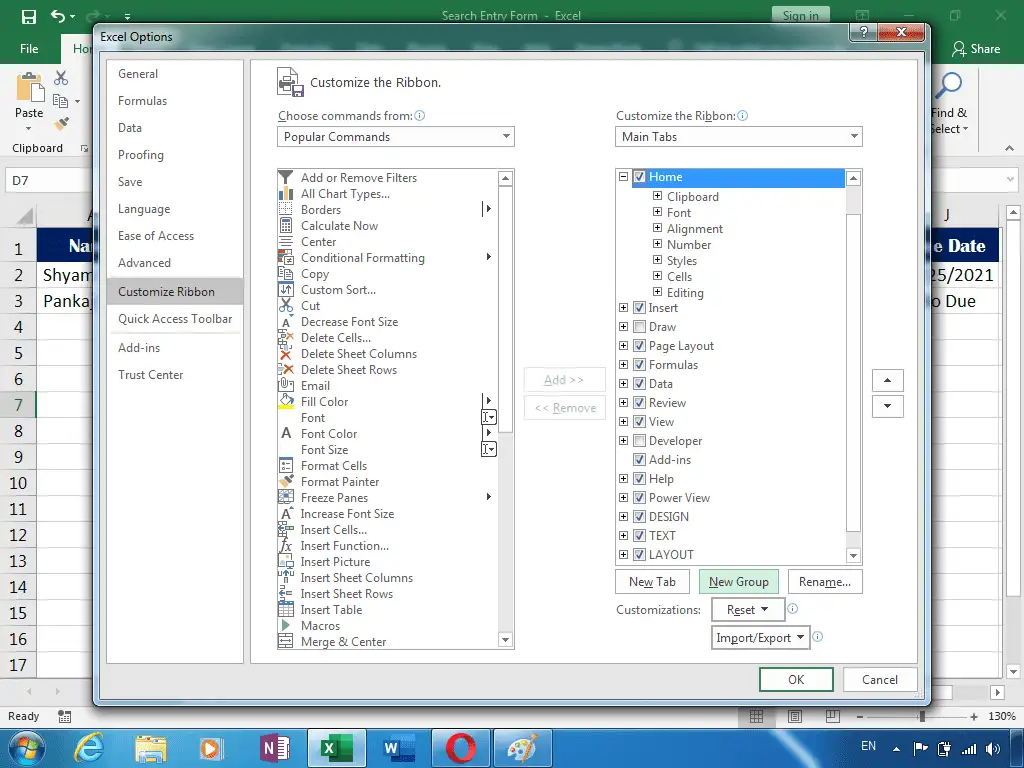This screenshot has height=768, width=1024.
Task: Select the Insert Function fx icon
Action: [x=285, y=545]
